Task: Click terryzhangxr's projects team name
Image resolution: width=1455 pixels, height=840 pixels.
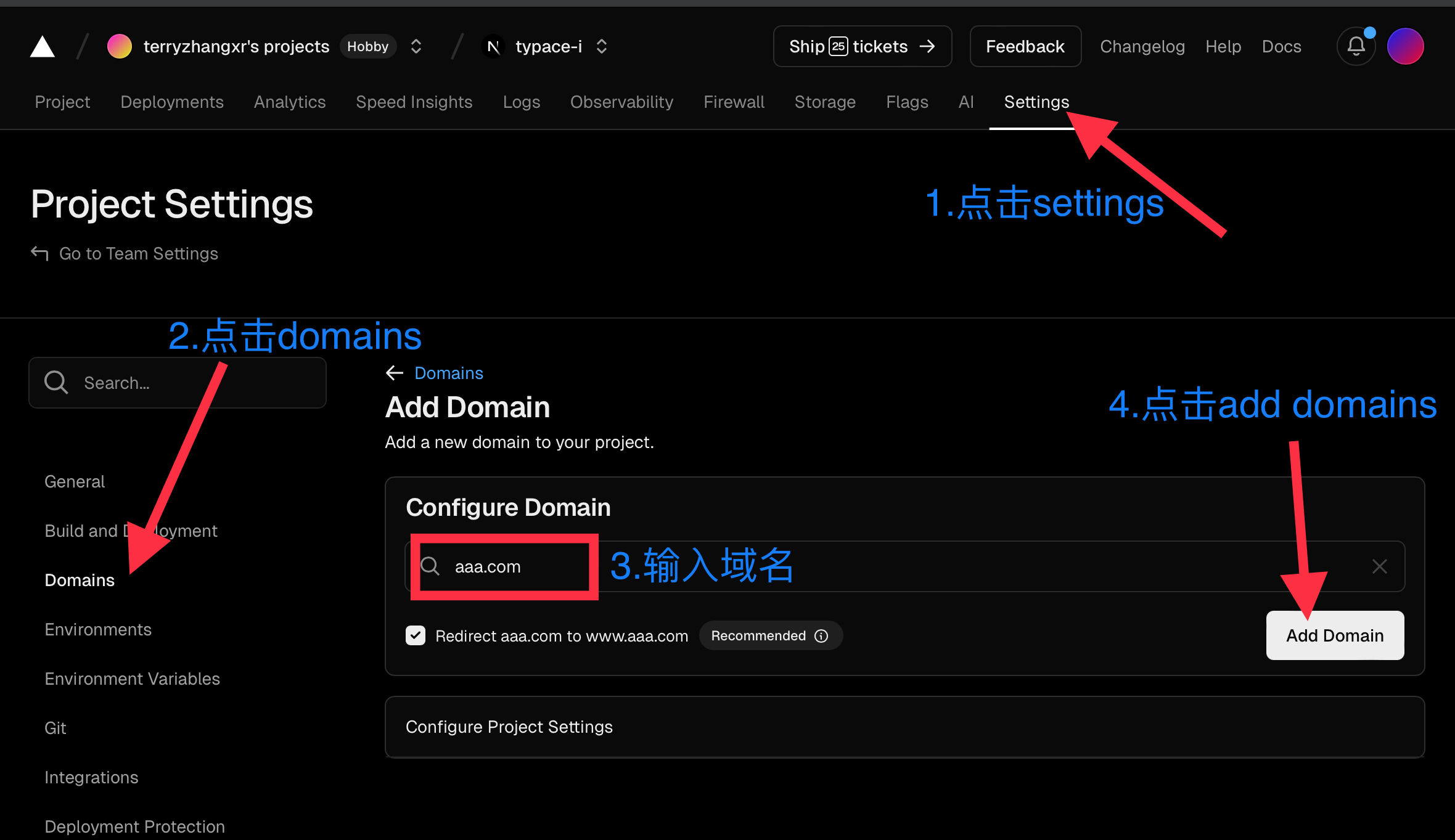Action: [x=237, y=46]
